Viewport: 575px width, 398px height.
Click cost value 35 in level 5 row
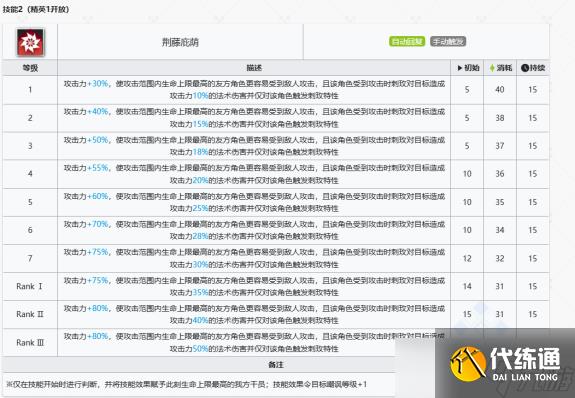pyautogui.click(x=500, y=202)
